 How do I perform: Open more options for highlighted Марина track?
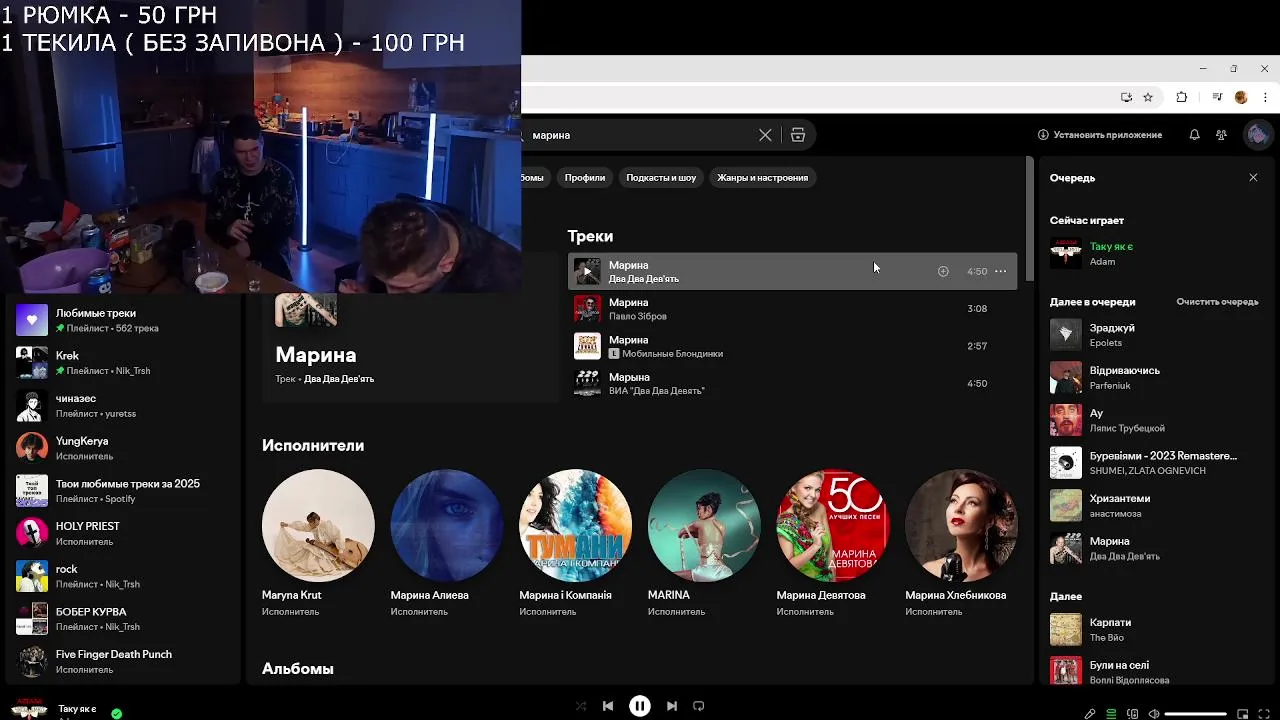[1000, 271]
